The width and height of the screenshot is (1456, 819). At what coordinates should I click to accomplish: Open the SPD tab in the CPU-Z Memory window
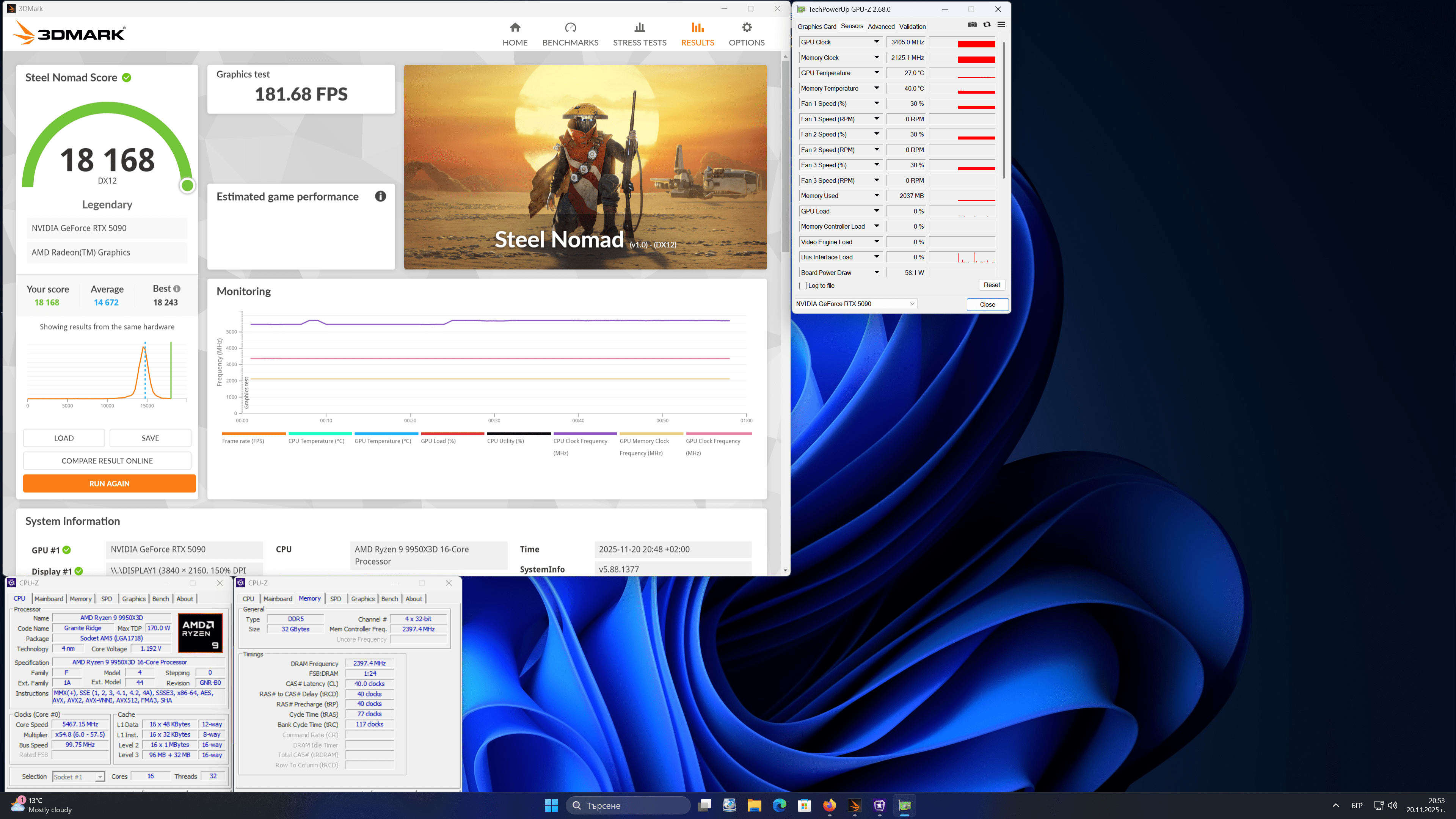pos(336,599)
